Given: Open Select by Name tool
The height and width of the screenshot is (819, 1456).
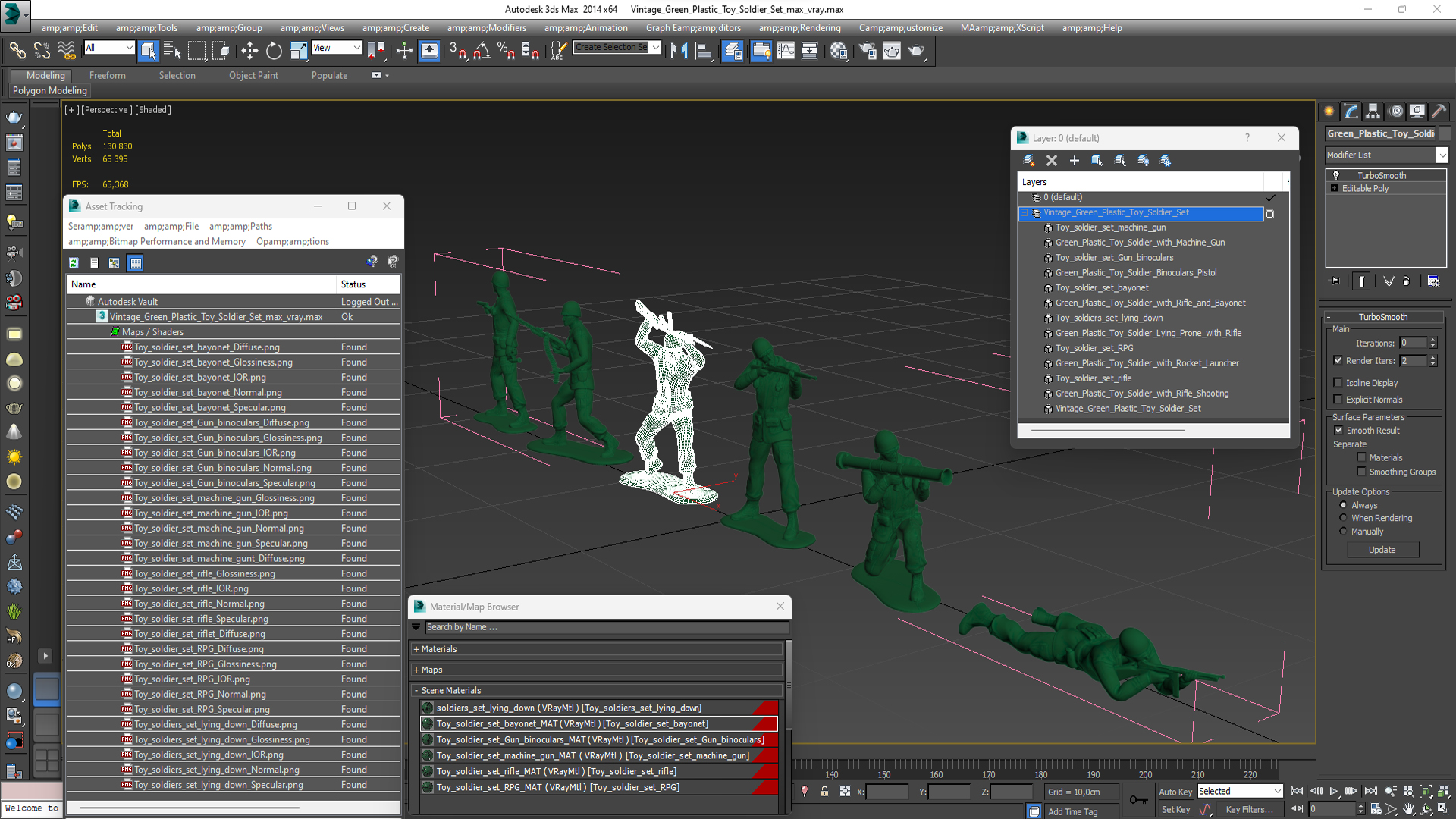Looking at the screenshot, I should (x=172, y=51).
